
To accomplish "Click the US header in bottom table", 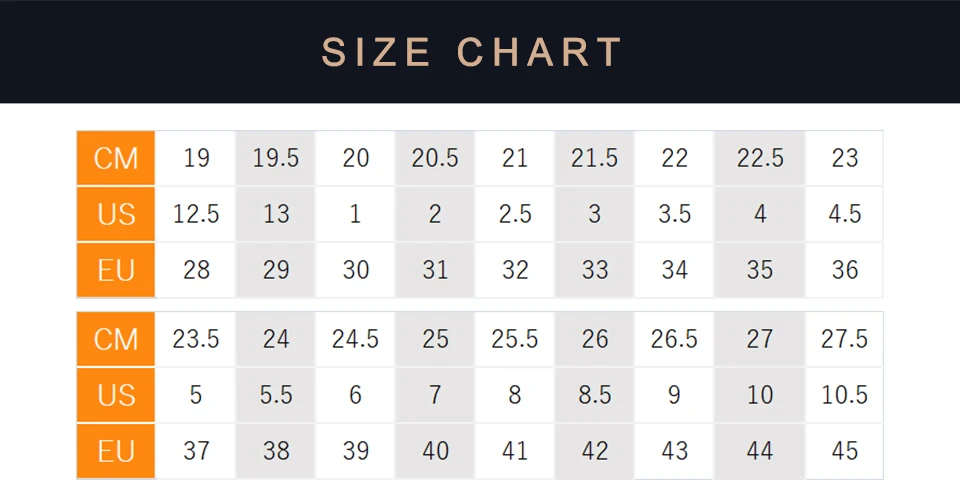I will coord(116,395).
